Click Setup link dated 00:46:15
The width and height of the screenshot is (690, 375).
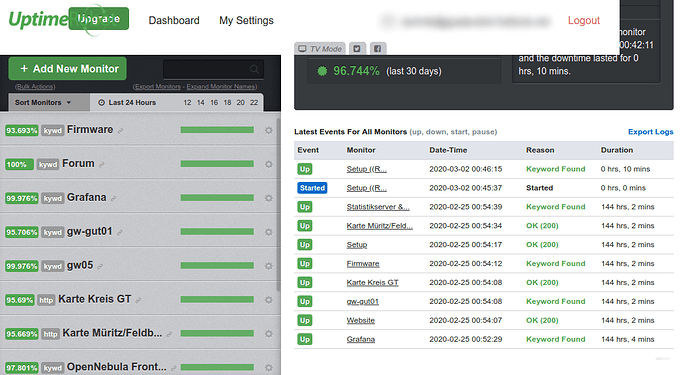point(367,169)
